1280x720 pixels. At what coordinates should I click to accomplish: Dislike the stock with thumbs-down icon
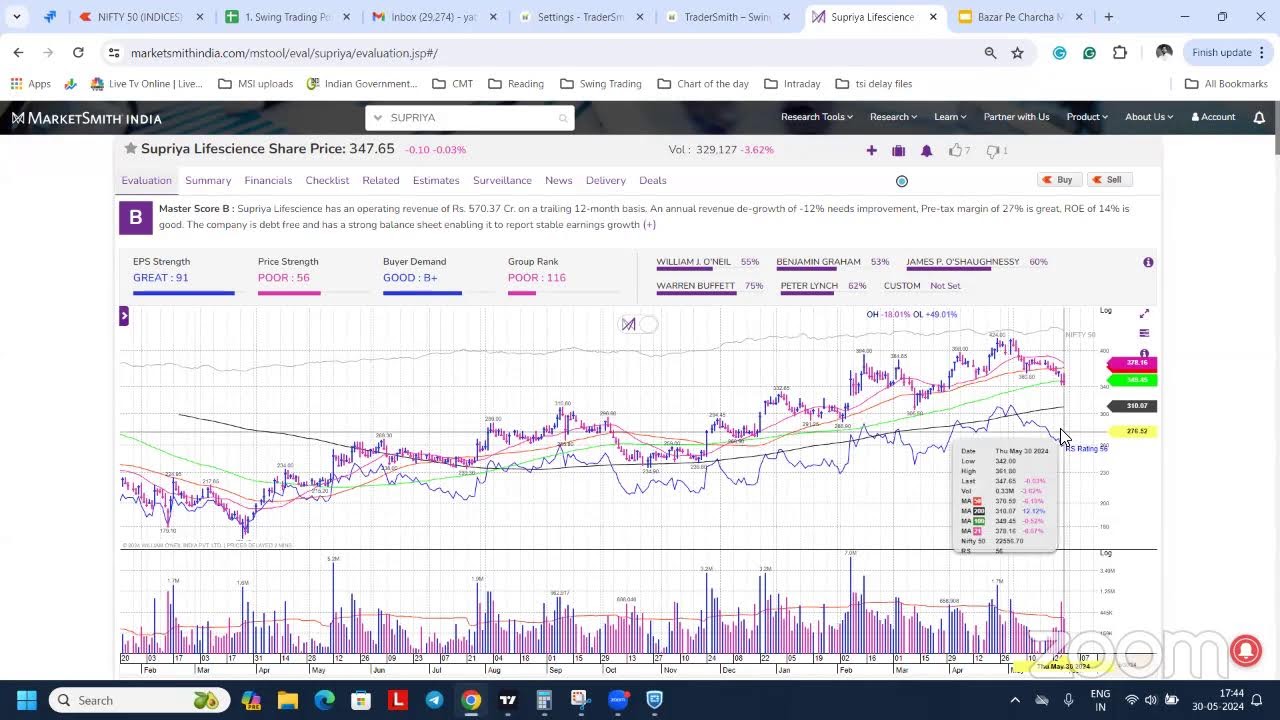click(x=993, y=150)
